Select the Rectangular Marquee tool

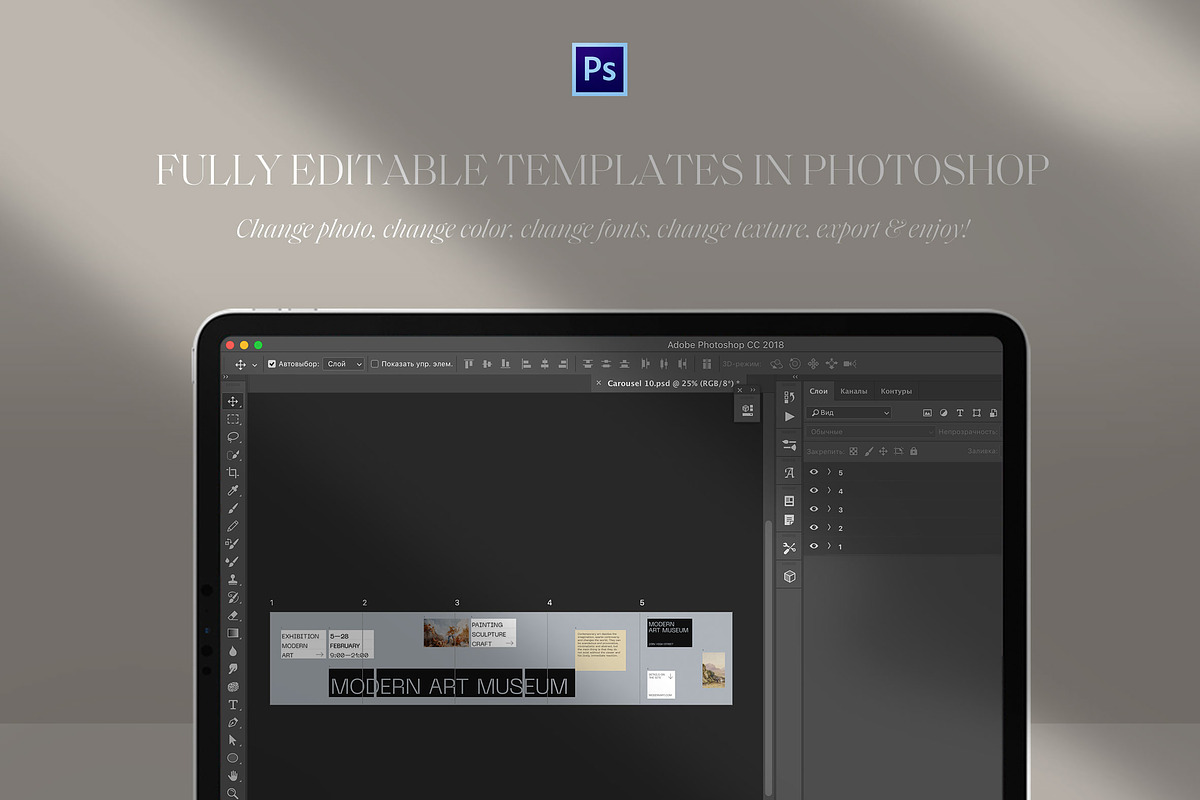(x=233, y=419)
